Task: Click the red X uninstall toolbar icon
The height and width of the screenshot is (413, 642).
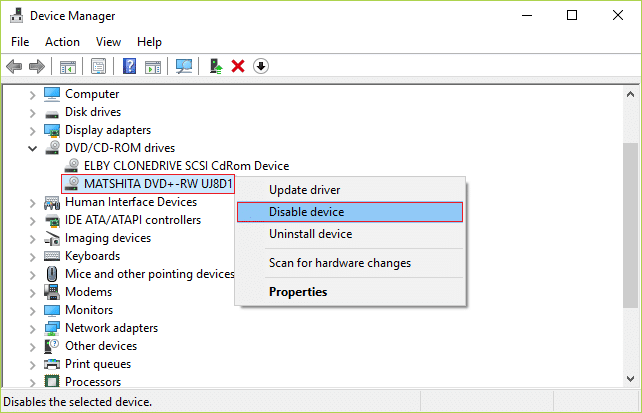Action: pos(238,67)
